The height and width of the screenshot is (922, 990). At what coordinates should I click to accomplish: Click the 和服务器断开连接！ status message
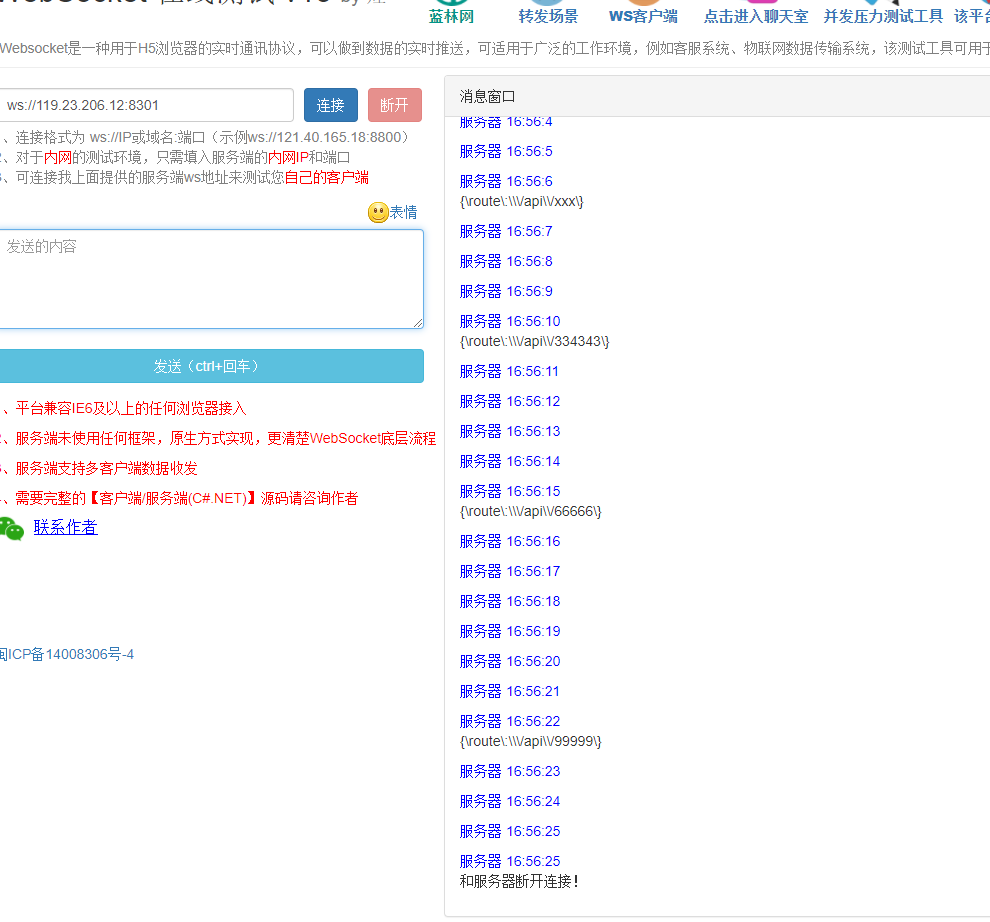519,882
